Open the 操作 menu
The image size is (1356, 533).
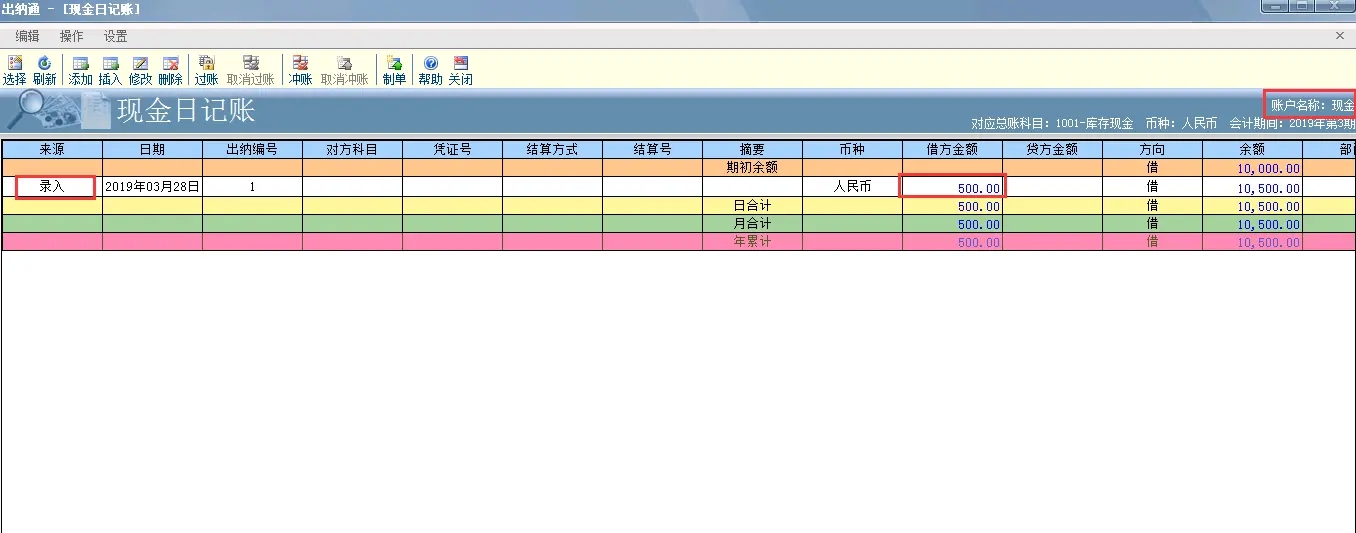71,36
